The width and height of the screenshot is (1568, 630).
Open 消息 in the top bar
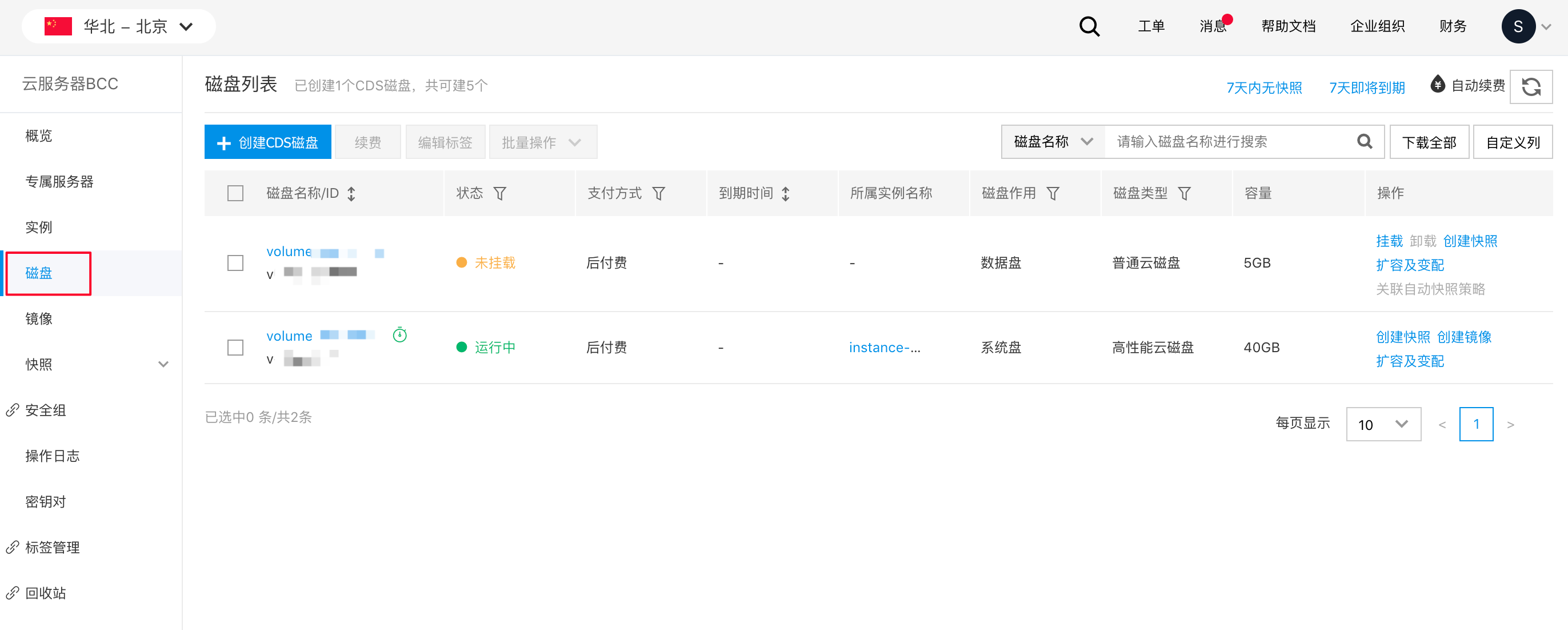tap(1213, 26)
